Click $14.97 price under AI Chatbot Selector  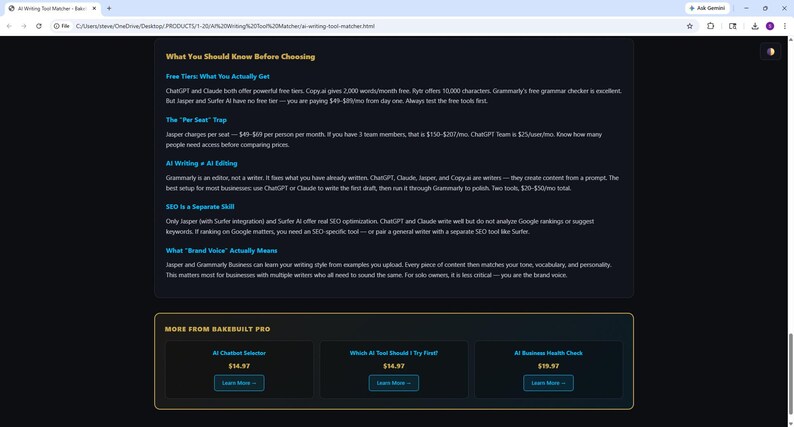click(239, 366)
